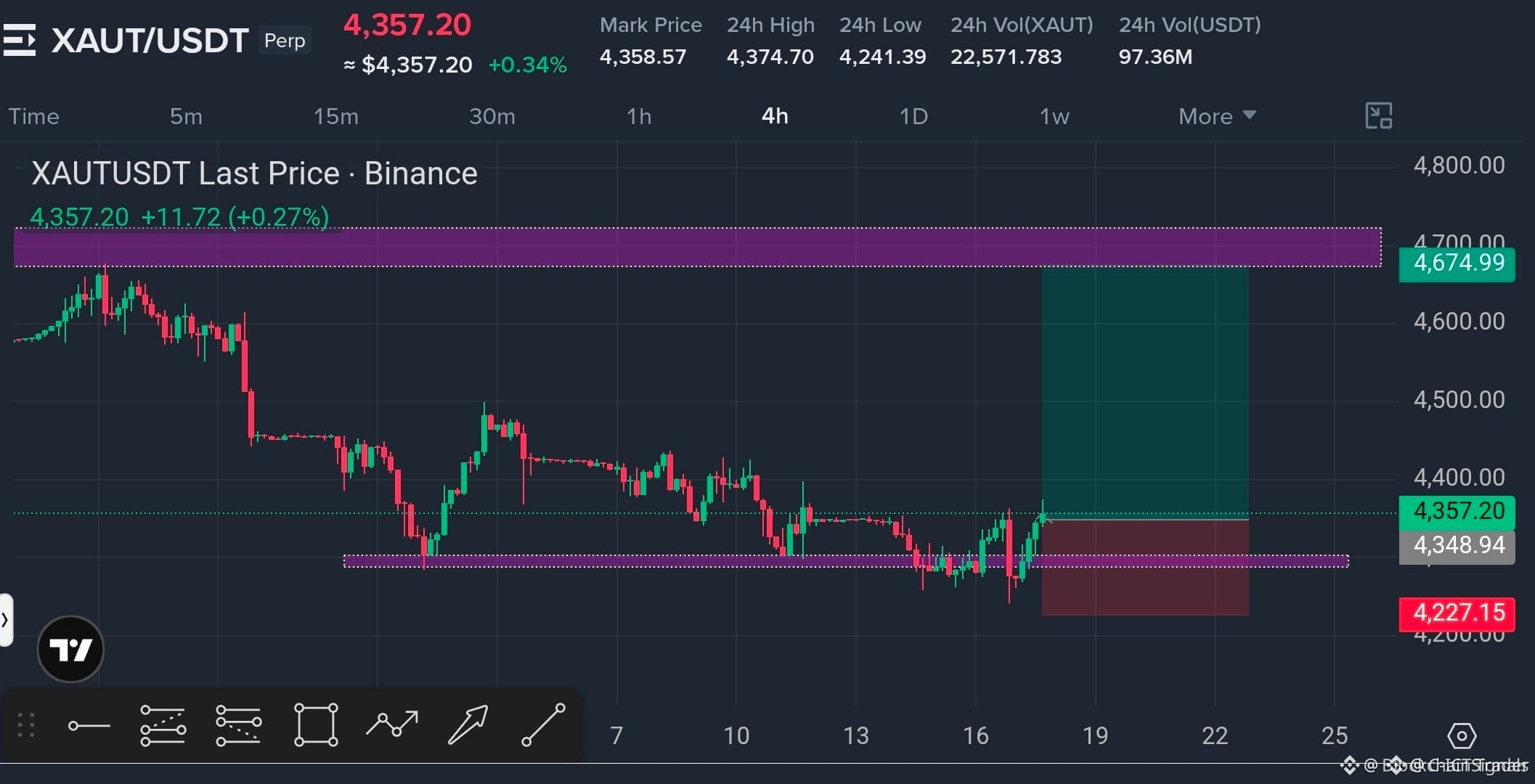Click the purple resistance zone rectangle
Image resolution: width=1535 pixels, height=784 pixels.
click(697, 247)
